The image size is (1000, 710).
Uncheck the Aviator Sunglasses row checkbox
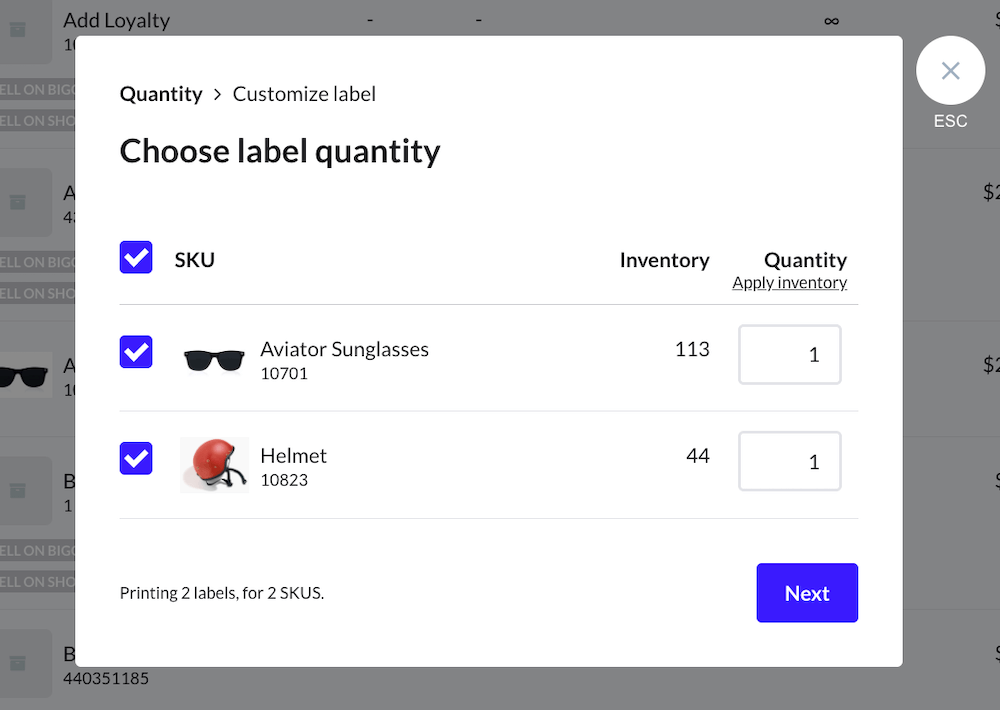(136, 352)
